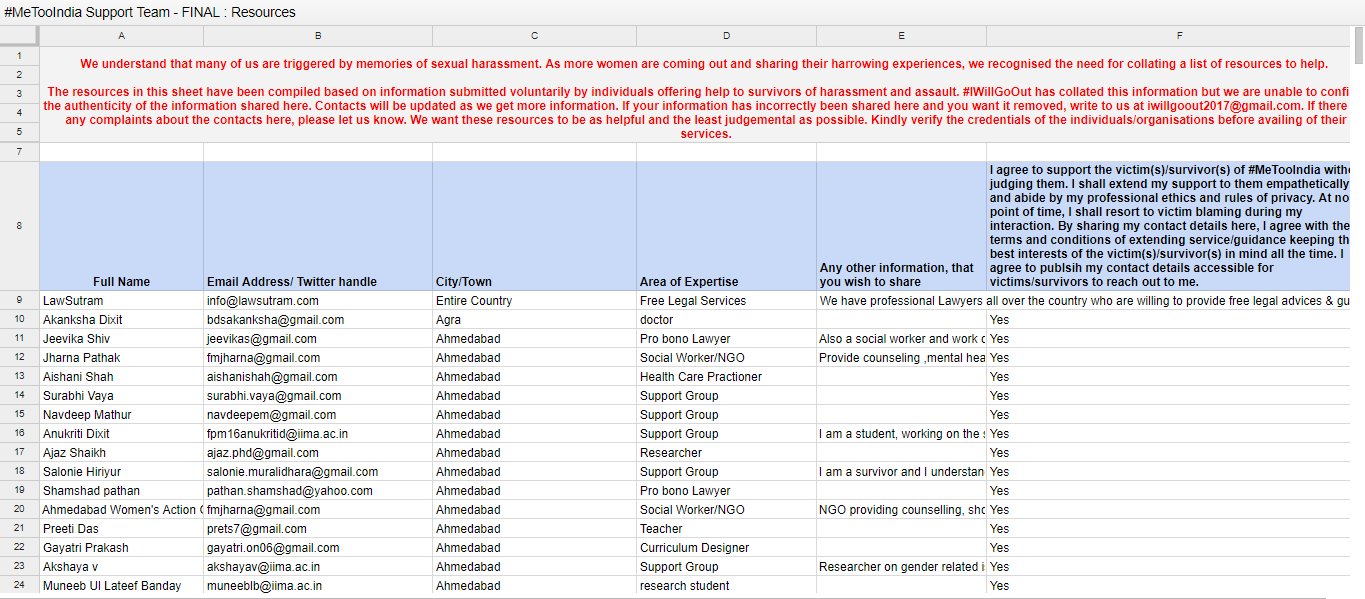Select the 'Akanksha Dixit' cell
The image size is (1365, 599).
(121, 319)
